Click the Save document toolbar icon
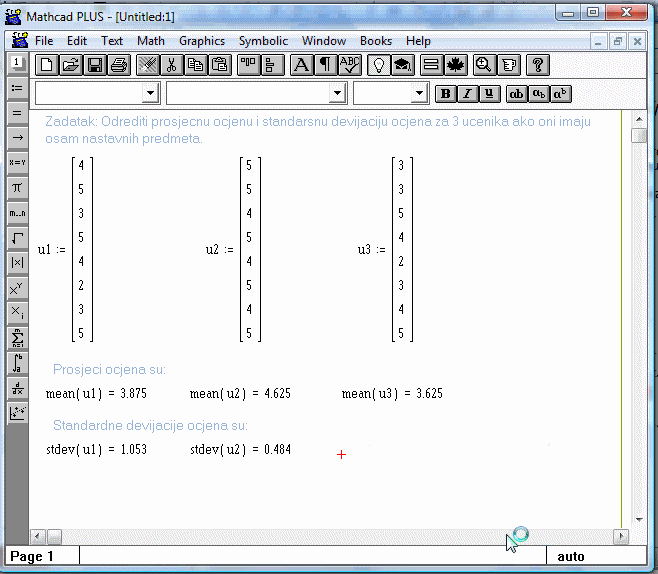Screen dimensions: 658x574 pyautogui.click(x=95, y=65)
